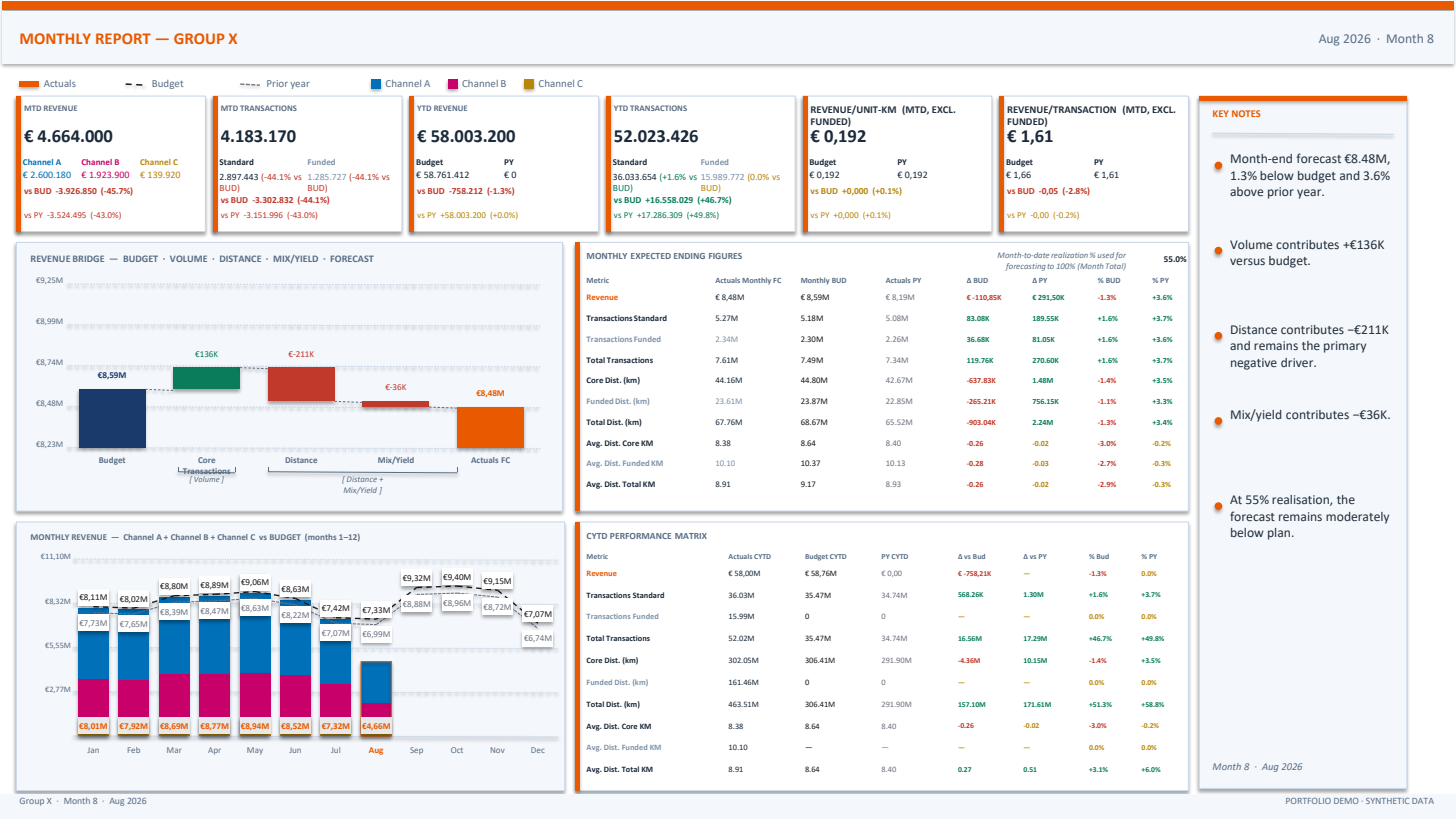Select the YTD Revenue value € 58.003.200
This screenshot has height=840, width=1456.
466,137
